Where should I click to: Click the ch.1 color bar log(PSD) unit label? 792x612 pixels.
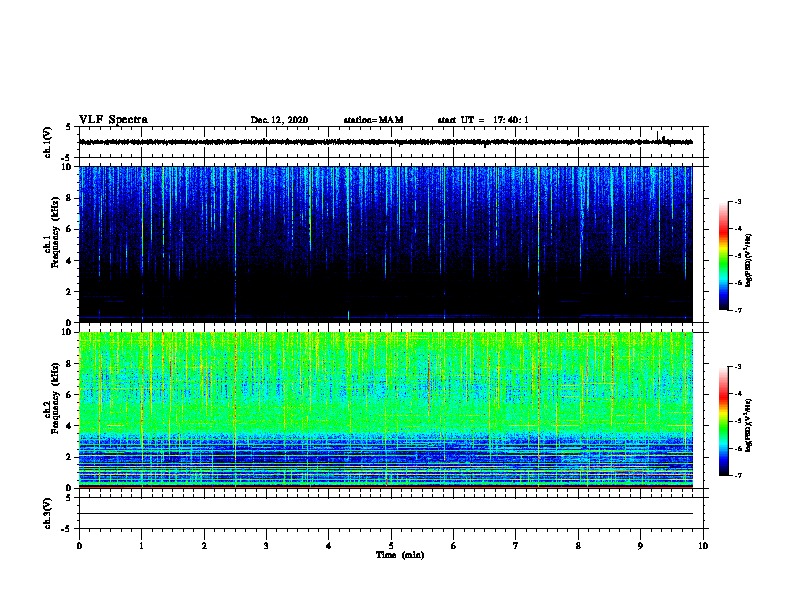(749, 260)
